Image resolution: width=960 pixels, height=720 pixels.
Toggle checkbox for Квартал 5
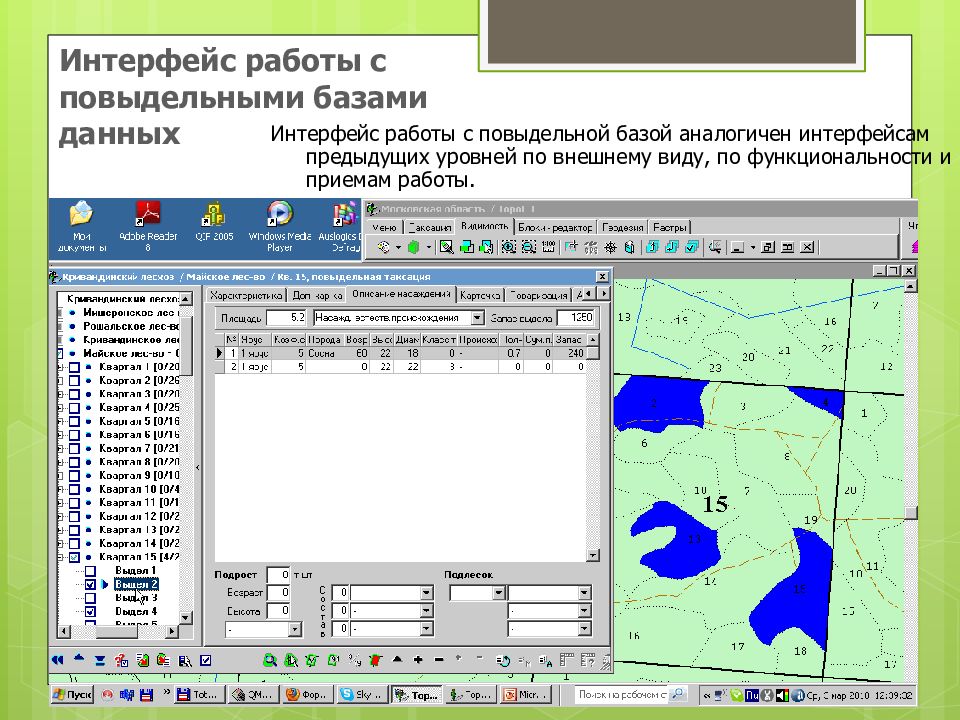pyautogui.click(x=74, y=421)
